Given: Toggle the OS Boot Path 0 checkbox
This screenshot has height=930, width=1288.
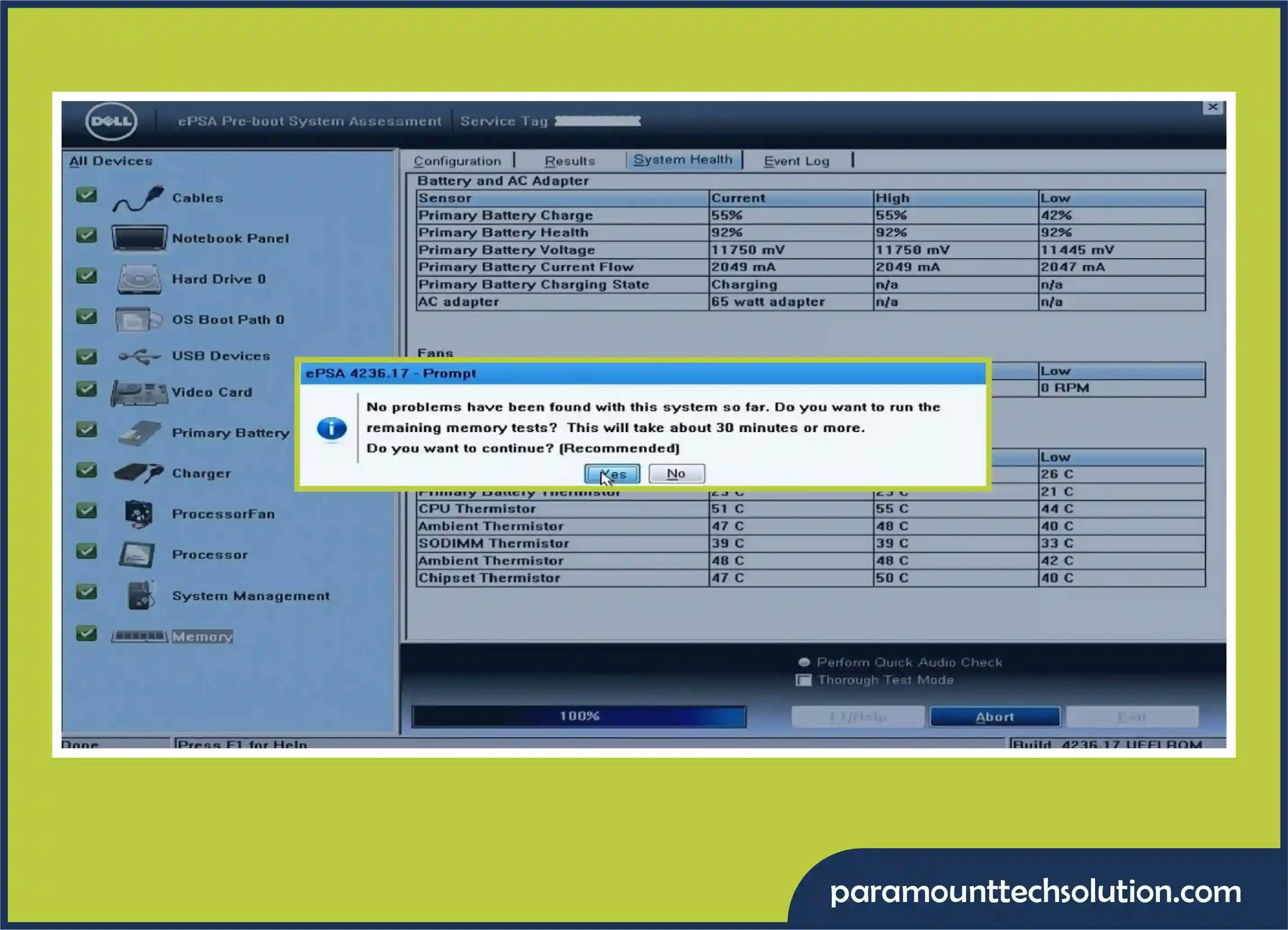Looking at the screenshot, I should pos(86,316).
